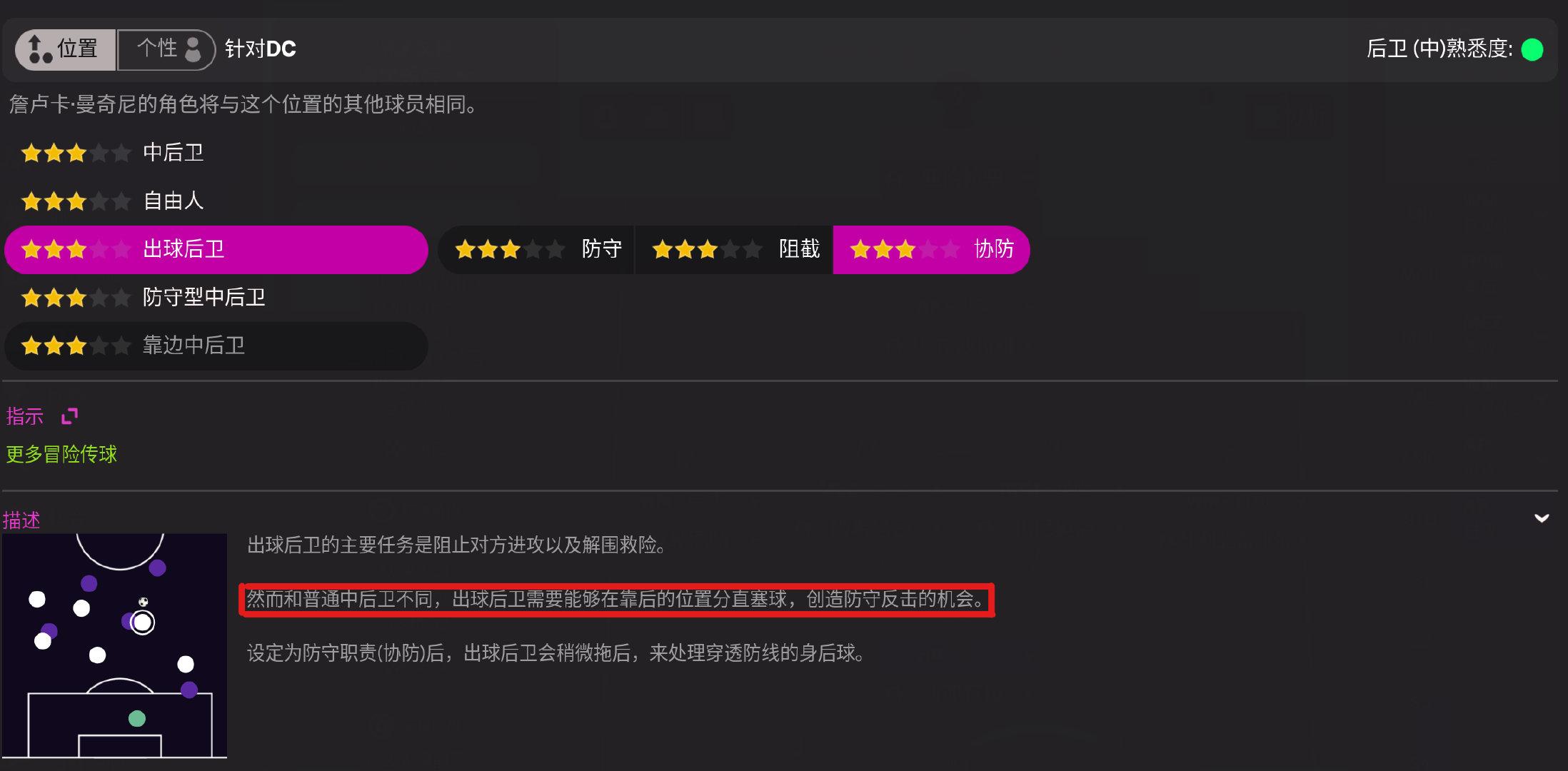
Task: Click the 位置 arrow-and-dots icon
Action: coord(39,49)
